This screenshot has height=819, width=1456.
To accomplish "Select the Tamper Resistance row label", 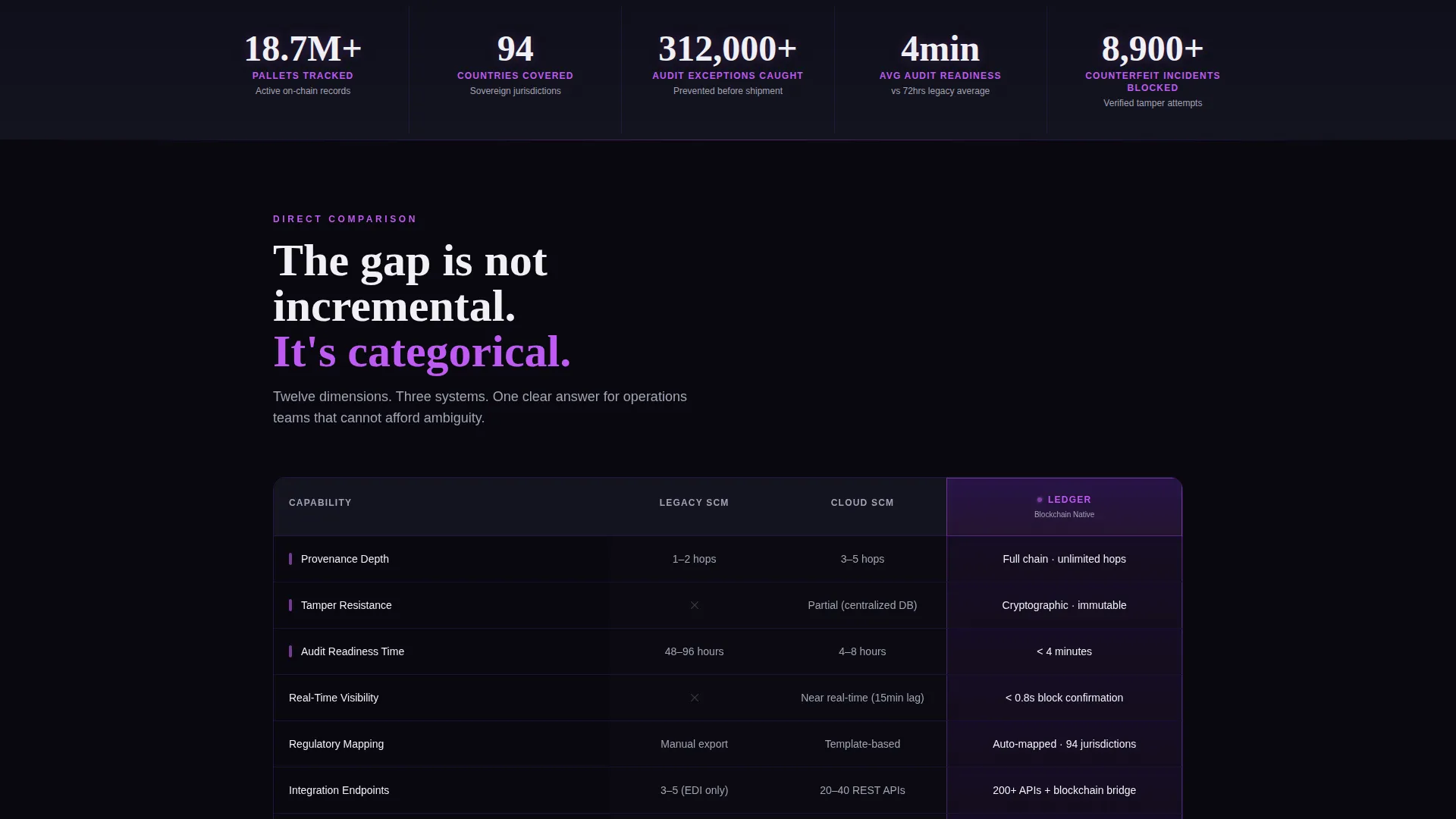I will (347, 605).
